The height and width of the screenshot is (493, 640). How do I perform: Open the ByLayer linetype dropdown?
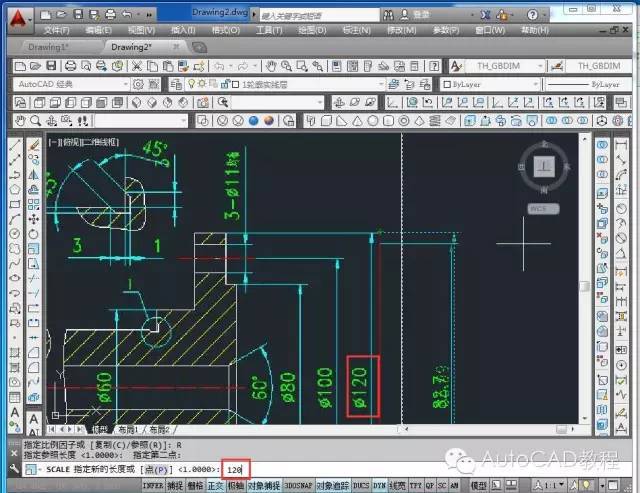coord(588,84)
